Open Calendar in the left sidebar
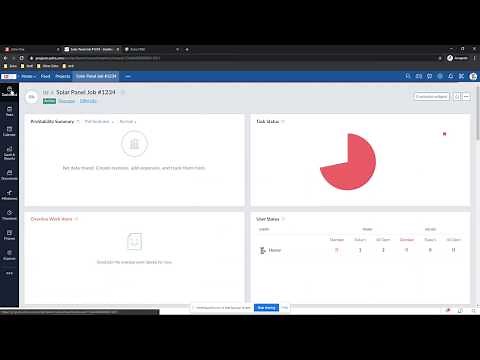This screenshot has width=480, height=360. coord(9,131)
